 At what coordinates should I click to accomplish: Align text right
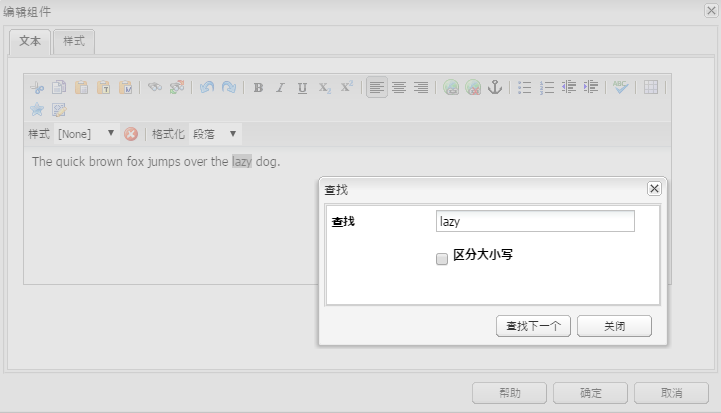point(421,87)
